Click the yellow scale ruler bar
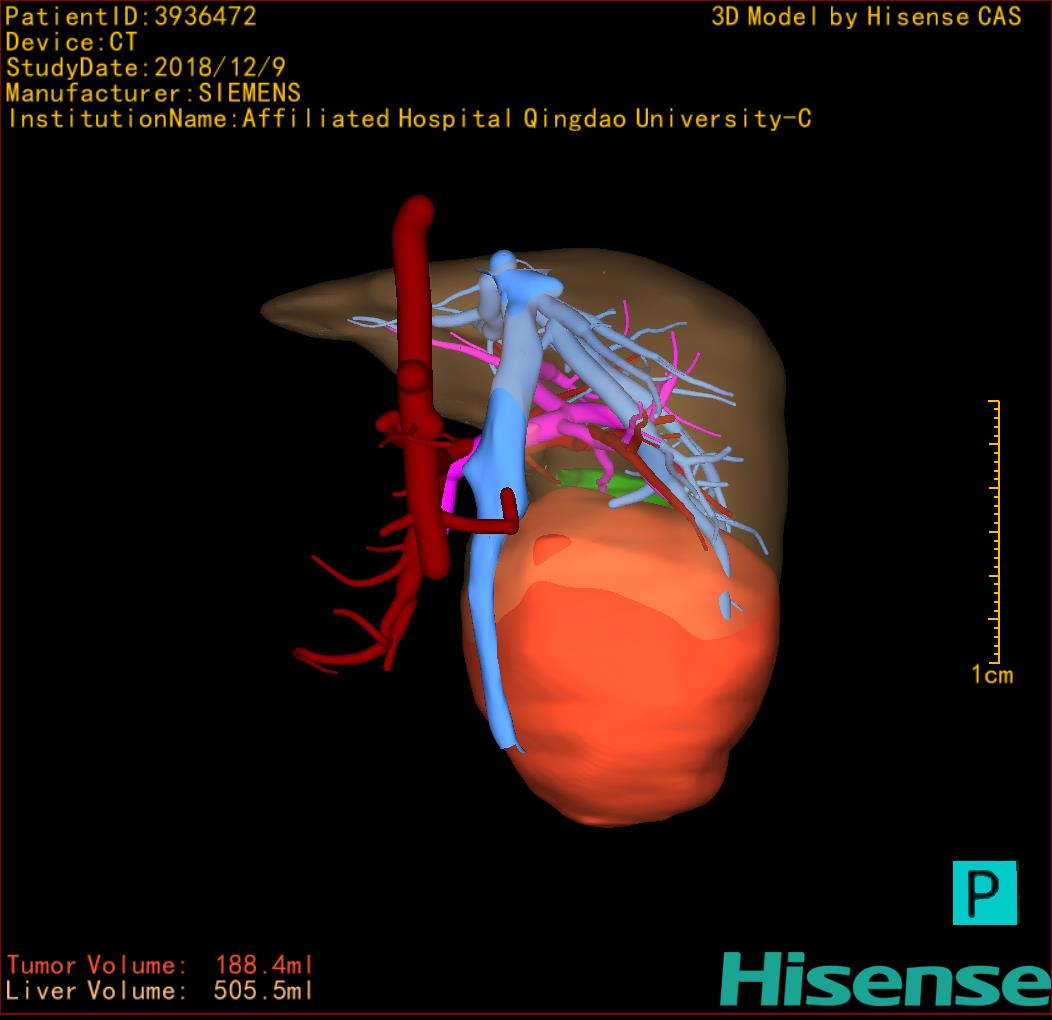Image resolution: width=1052 pixels, height=1020 pixels. coord(996,530)
